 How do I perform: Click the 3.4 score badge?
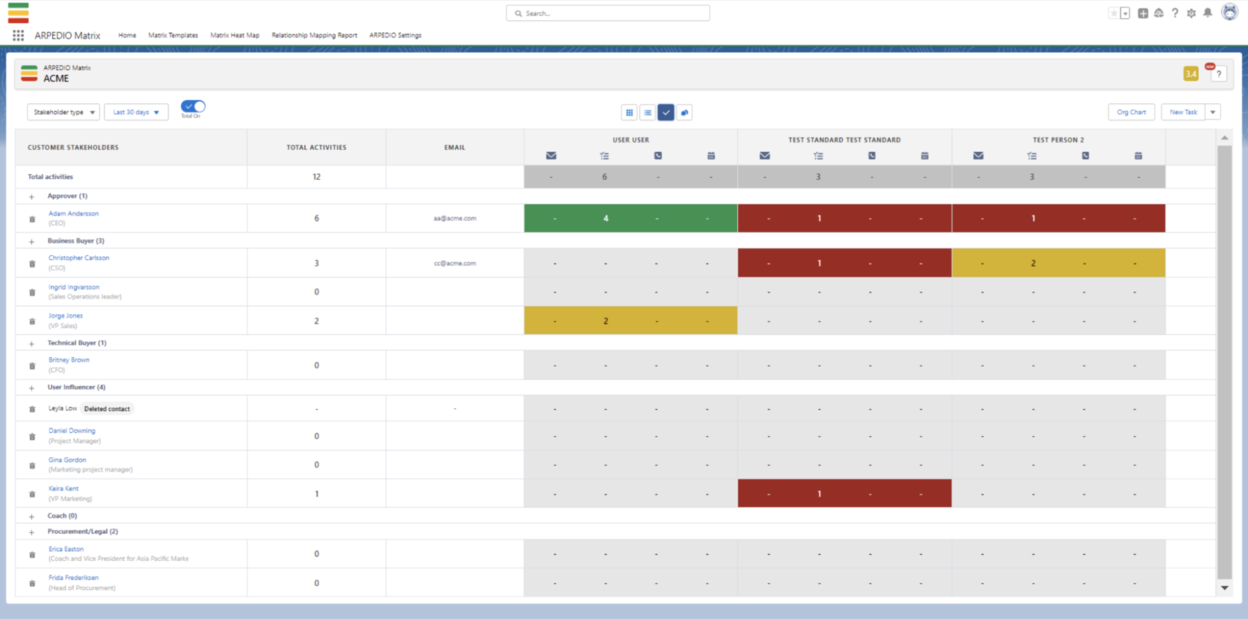(x=1191, y=74)
